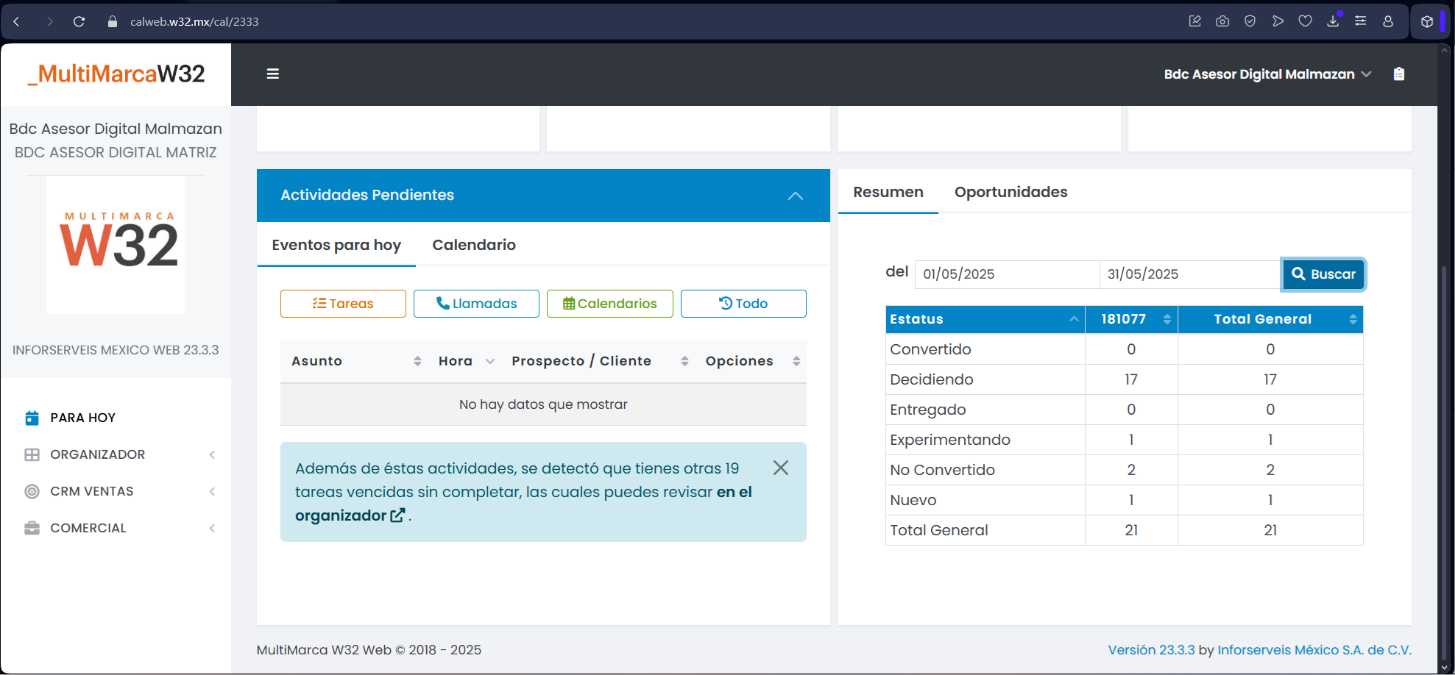Expand the CRM VENTAS menu chevron

[212, 492]
